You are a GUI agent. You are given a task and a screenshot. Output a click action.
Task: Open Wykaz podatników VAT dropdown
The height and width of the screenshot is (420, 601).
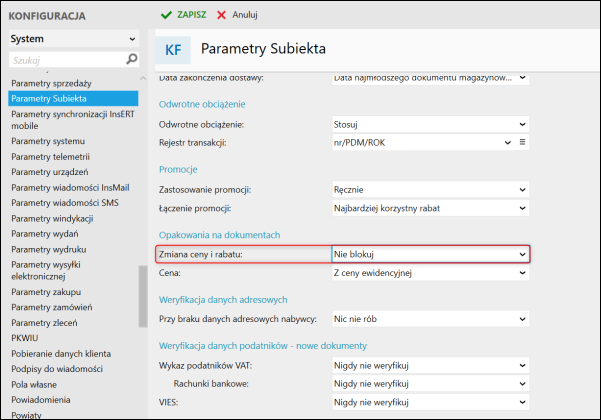coord(430,366)
